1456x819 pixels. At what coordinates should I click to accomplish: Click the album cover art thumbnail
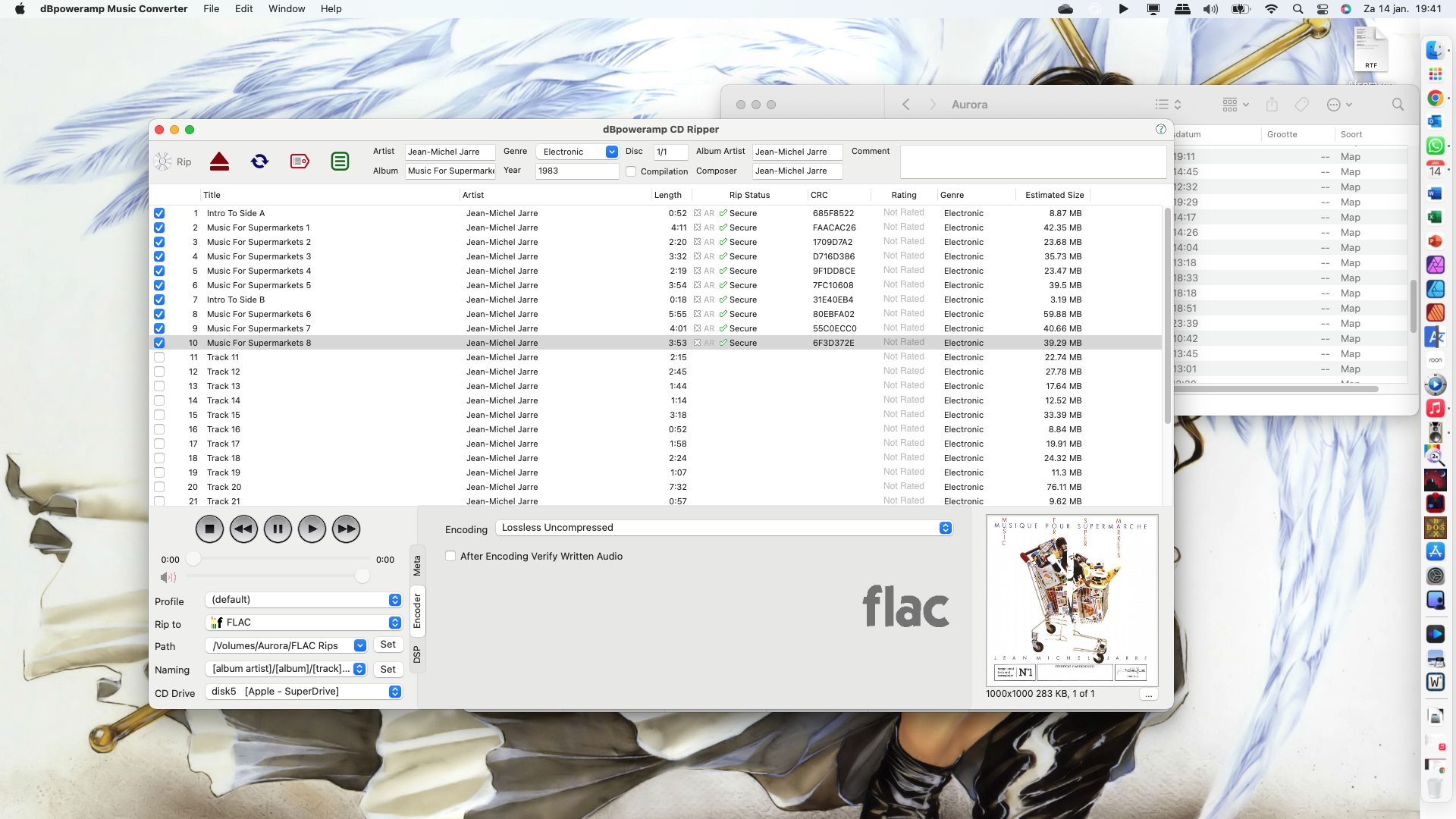[1072, 600]
